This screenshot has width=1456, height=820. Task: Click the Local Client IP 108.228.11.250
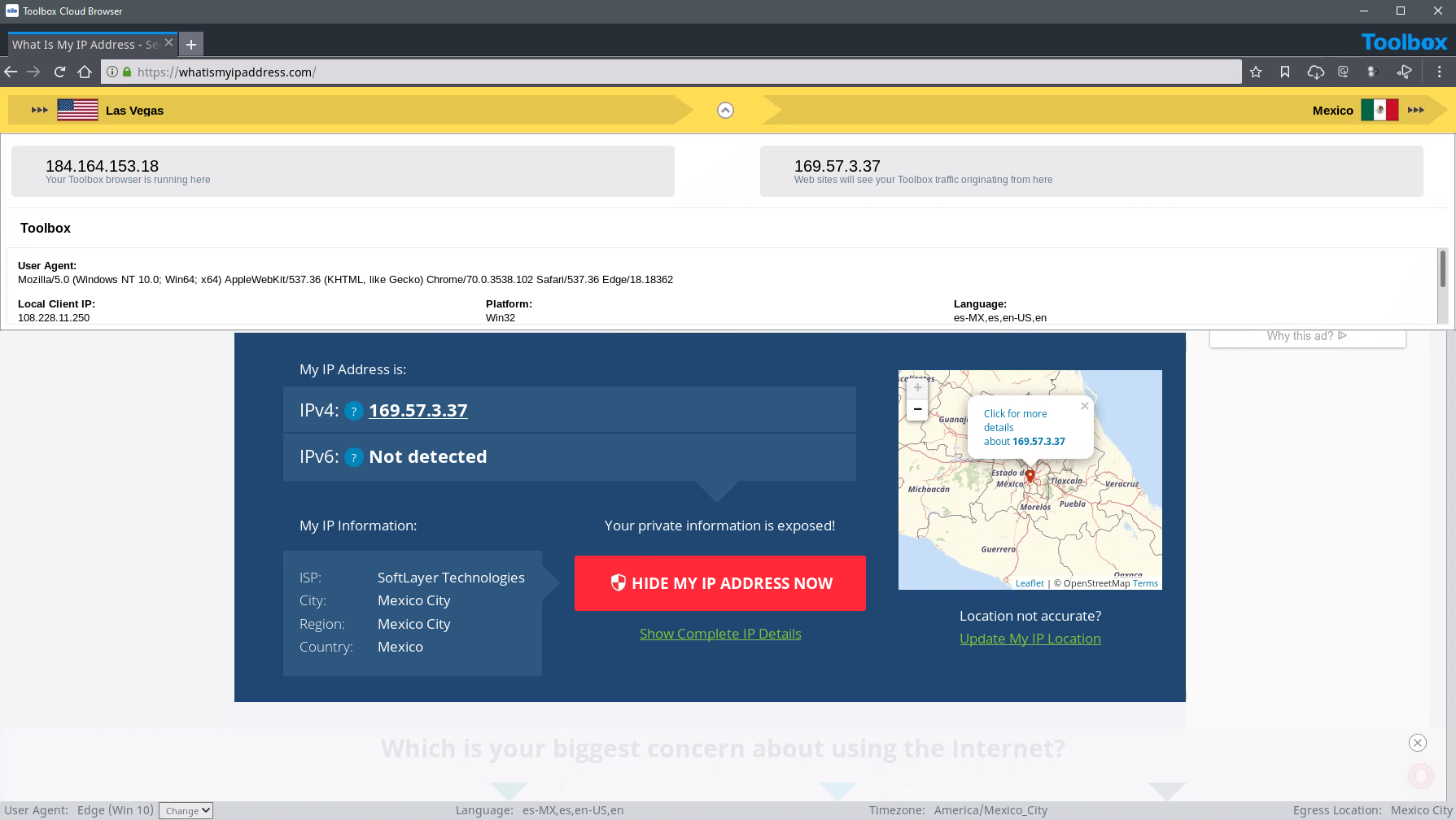[54, 317]
